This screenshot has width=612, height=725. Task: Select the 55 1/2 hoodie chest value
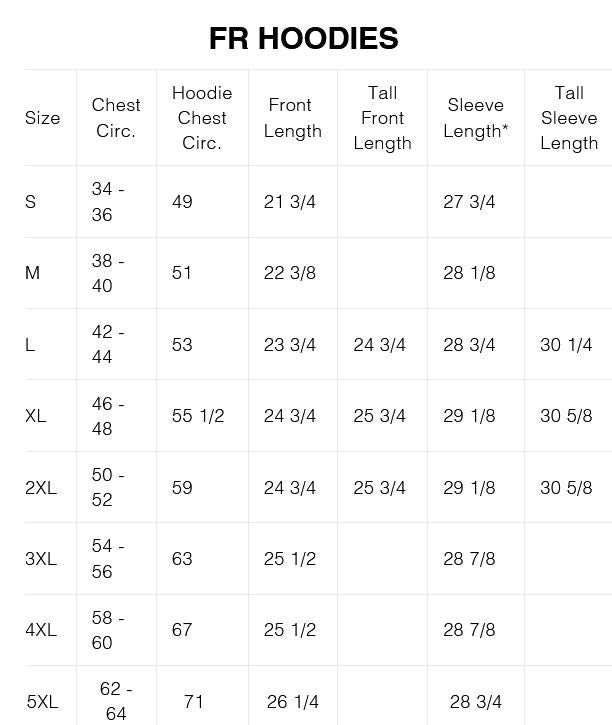pos(198,416)
